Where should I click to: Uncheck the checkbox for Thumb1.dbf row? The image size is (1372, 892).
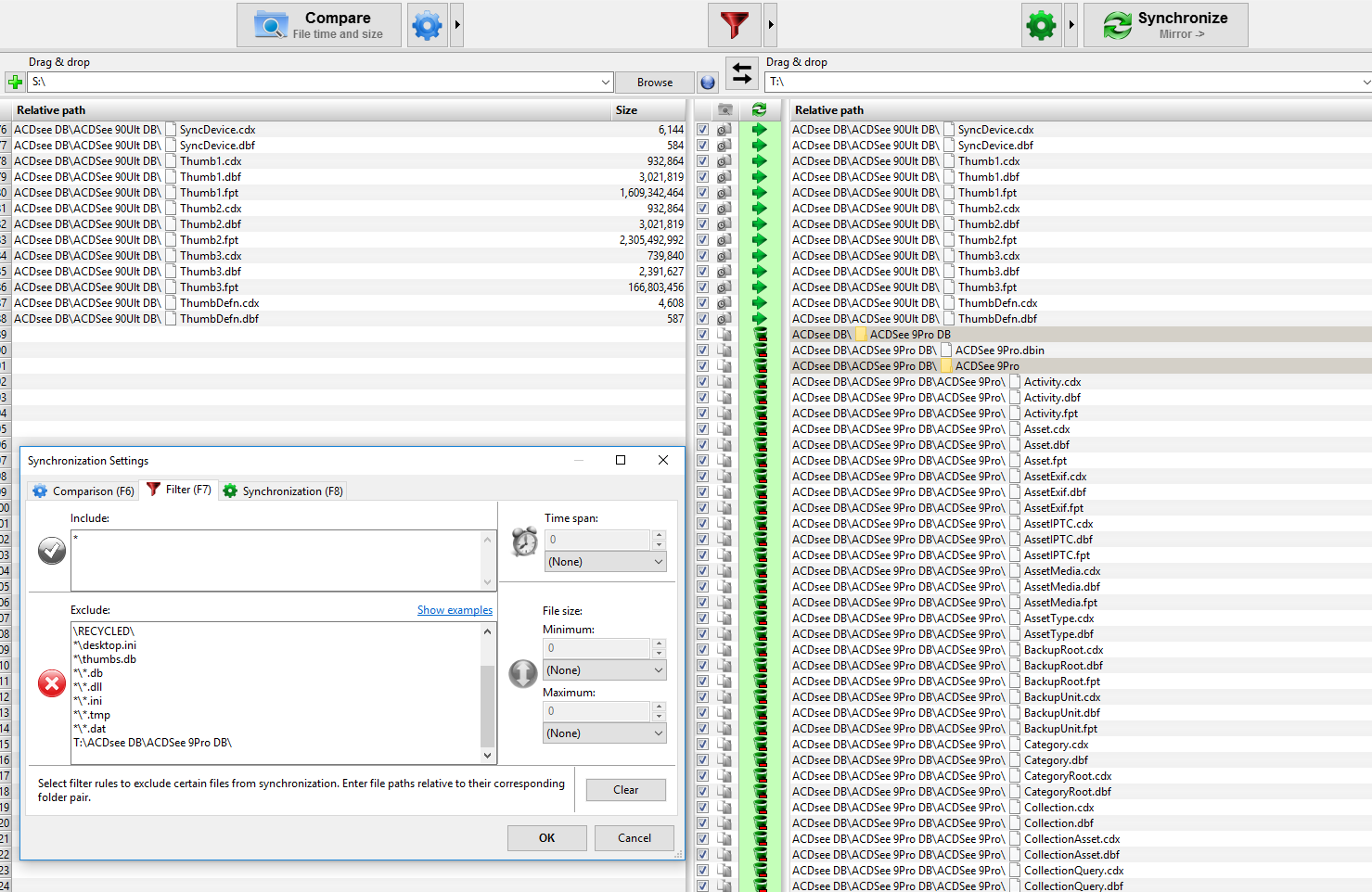[702, 177]
